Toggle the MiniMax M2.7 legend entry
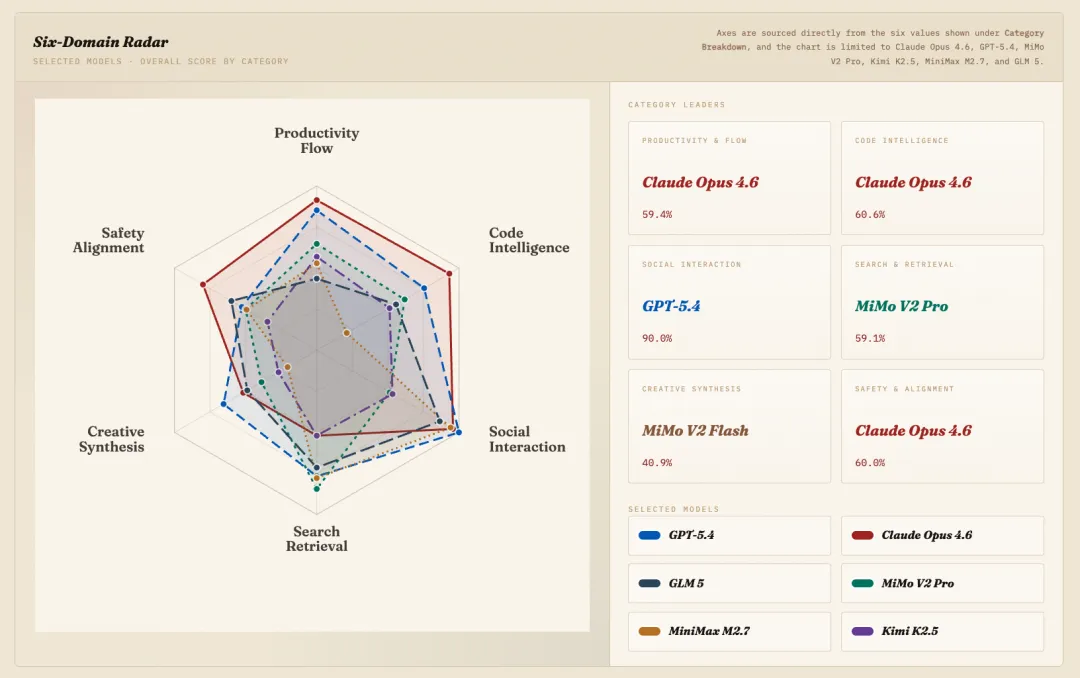This screenshot has width=1080, height=678. click(x=729, y=631)
